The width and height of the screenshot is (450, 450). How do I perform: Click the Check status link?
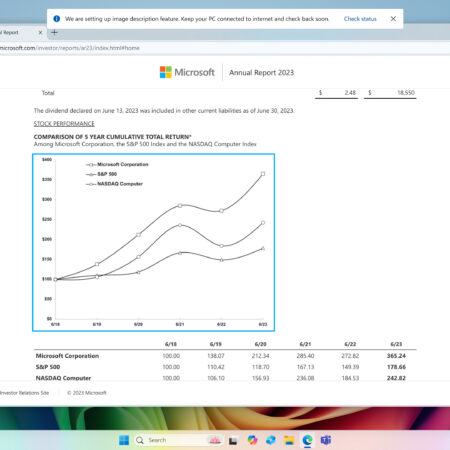360,19
